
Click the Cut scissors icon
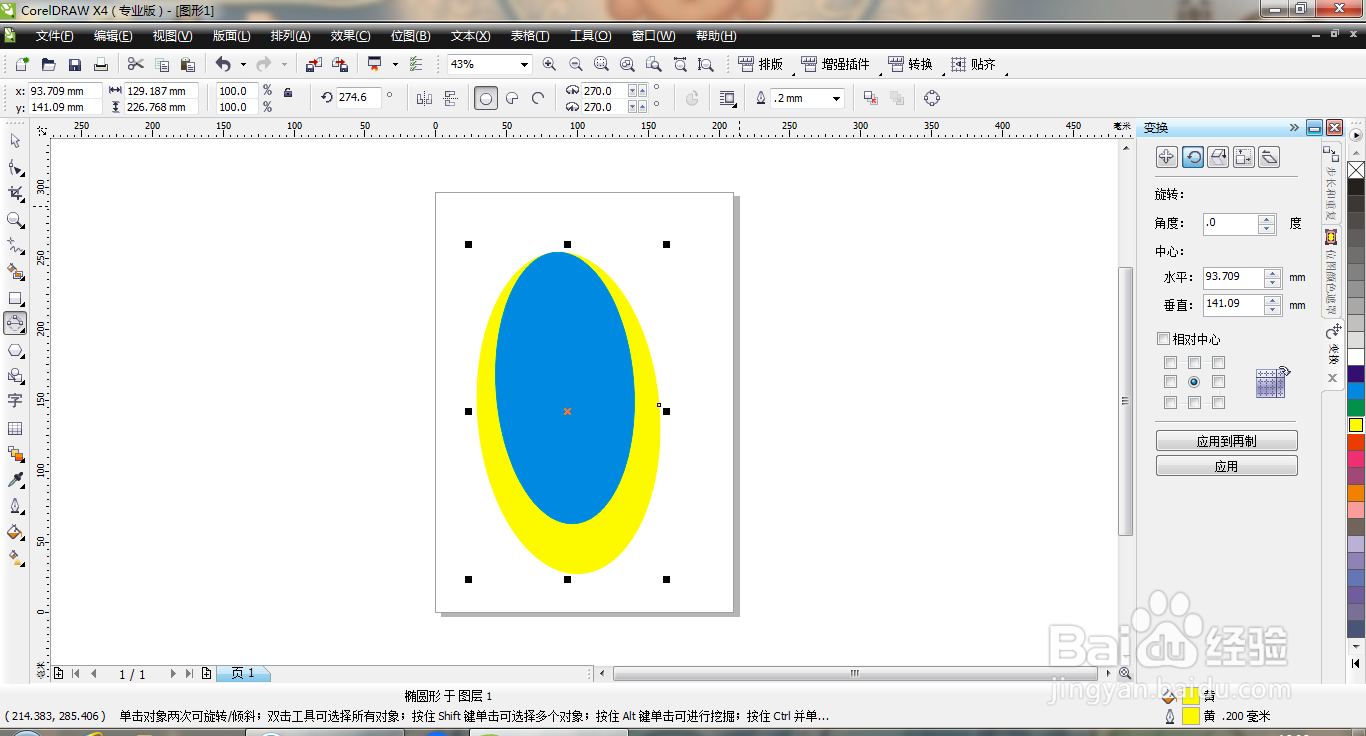coord(136,64)
